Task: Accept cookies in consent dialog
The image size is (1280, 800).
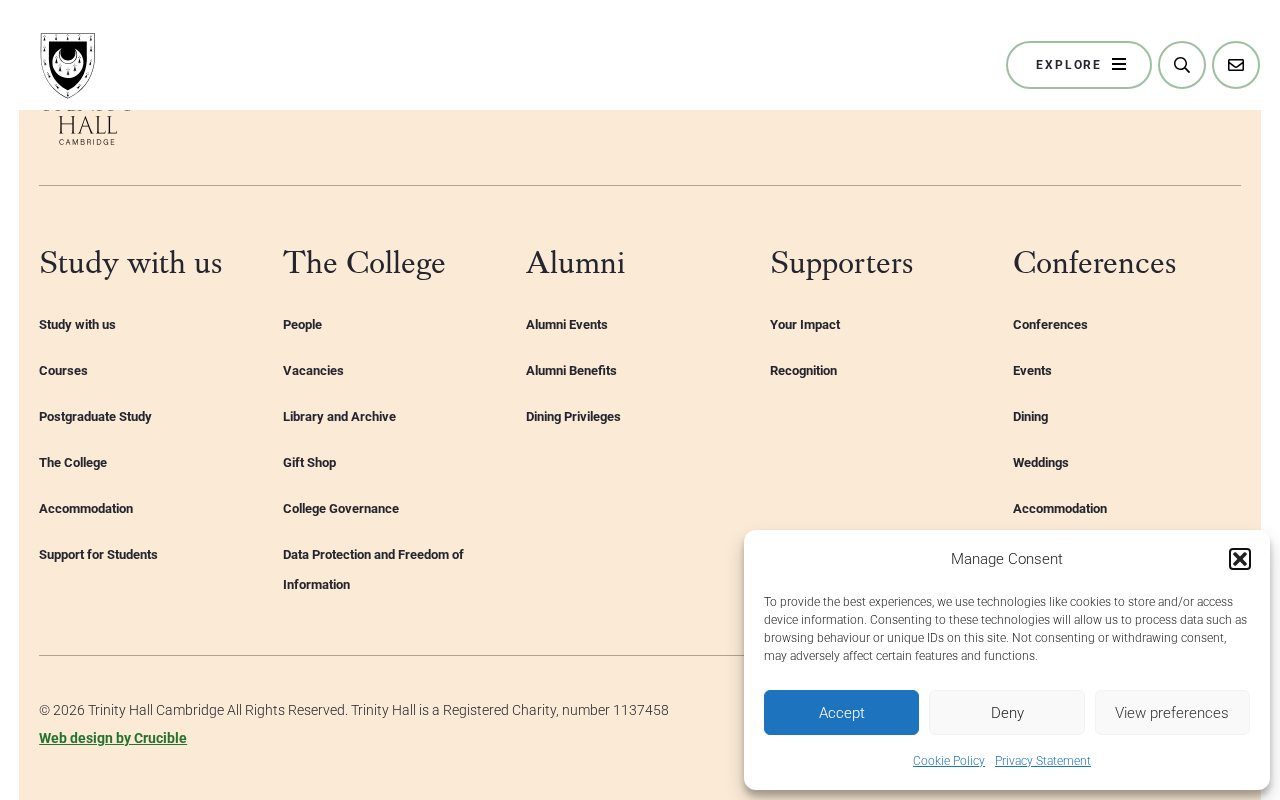Action: (x=841, y=713)
